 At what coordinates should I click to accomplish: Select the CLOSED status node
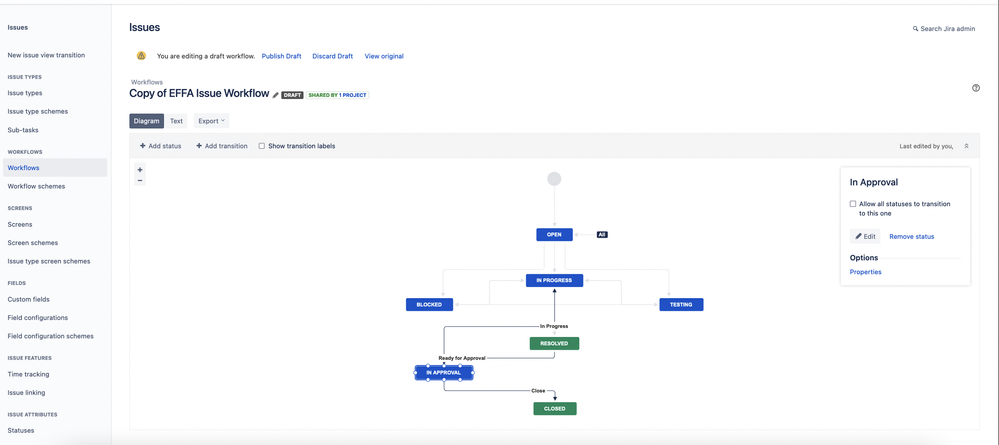coord(555,409)
